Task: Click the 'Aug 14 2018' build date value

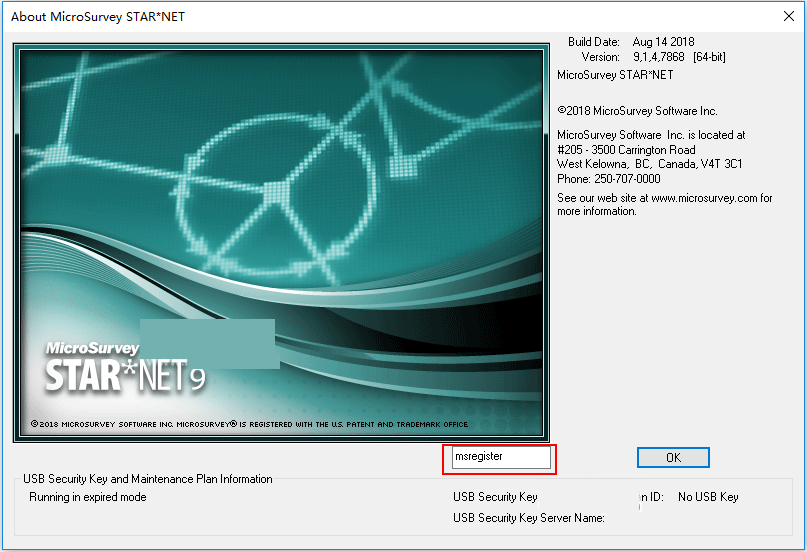Action: (x=663, y=42)
